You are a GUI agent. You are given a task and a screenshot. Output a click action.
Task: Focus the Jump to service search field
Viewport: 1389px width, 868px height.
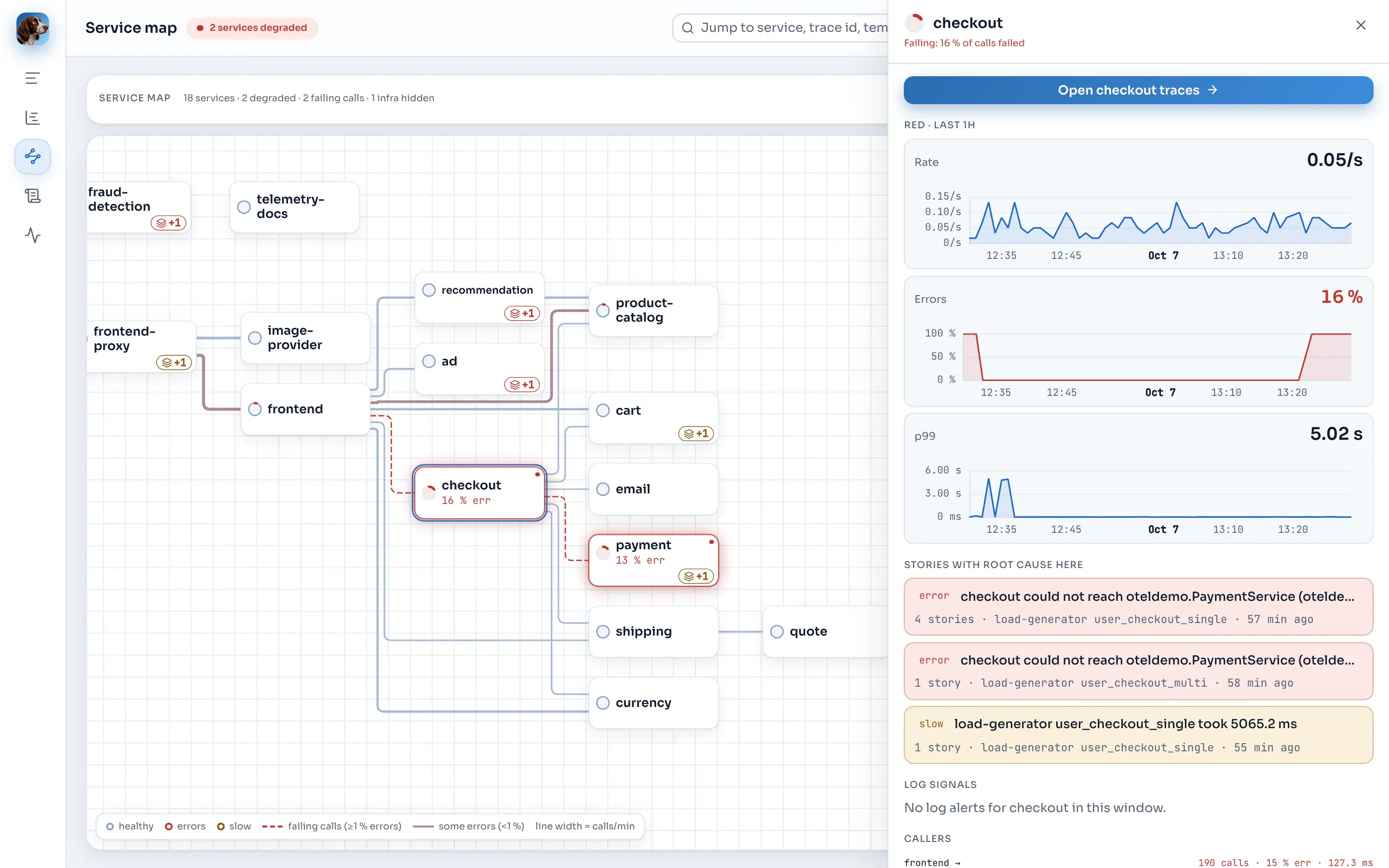pos(780,27)
